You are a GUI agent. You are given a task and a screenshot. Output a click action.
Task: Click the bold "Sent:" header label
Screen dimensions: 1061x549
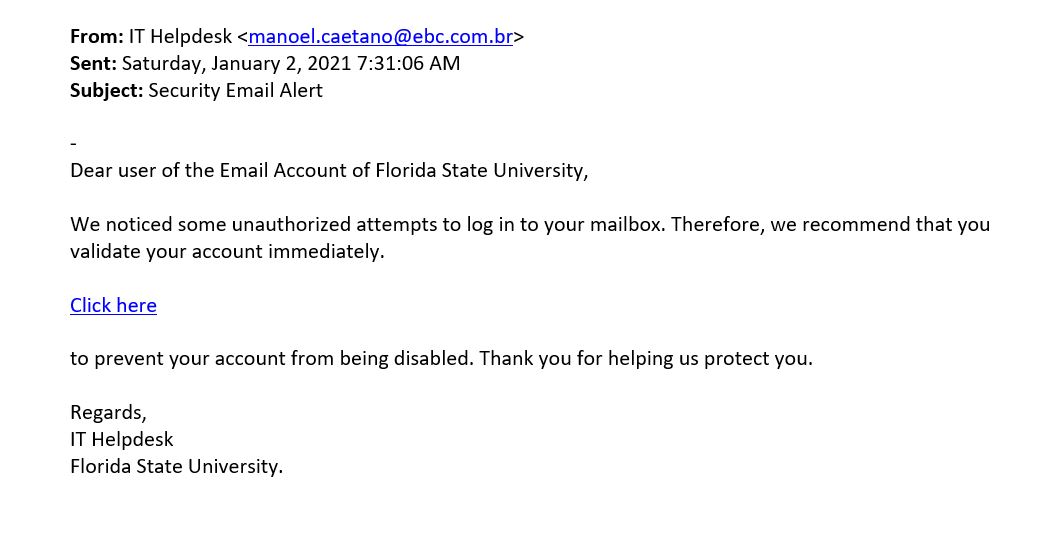tap(93, 64)
